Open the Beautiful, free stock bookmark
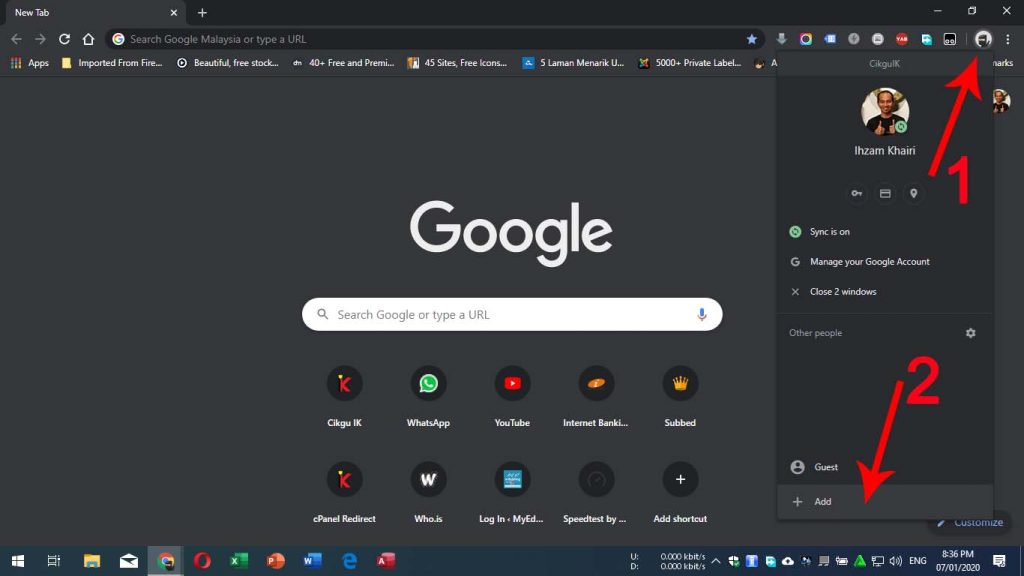This screenshot has width=1024, height=576. pyautogui.click(x=228, y=63)
